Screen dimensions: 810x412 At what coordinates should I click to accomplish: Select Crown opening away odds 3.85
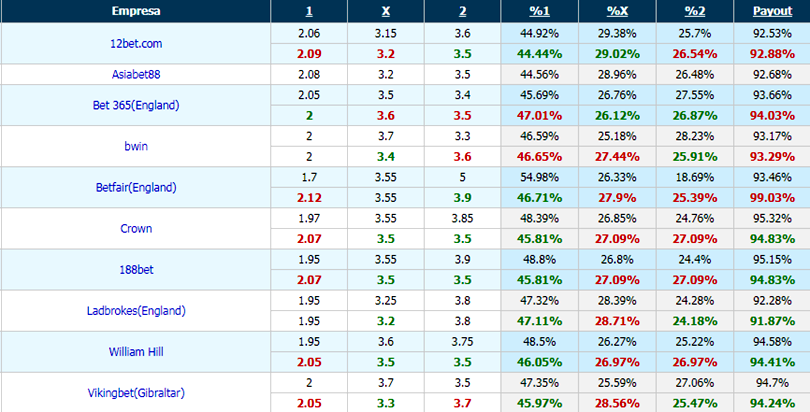pos(463,218)
